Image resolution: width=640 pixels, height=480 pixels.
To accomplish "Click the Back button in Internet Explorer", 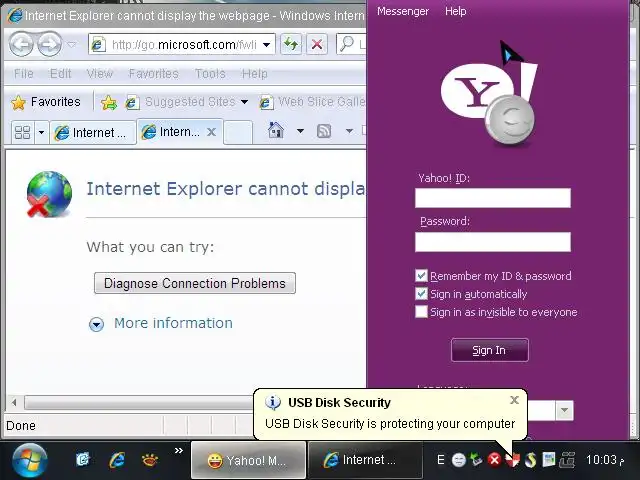I will (21, 44).
